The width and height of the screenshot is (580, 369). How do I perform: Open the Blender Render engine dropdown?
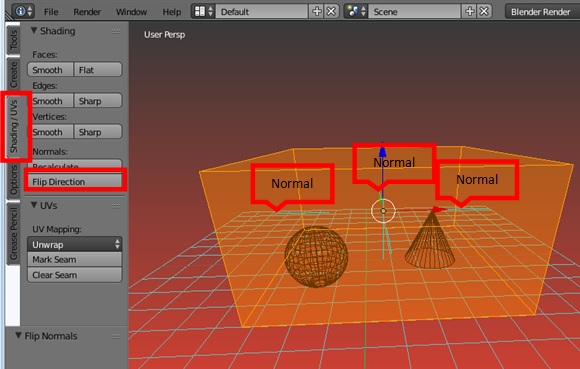pos(542,11)
